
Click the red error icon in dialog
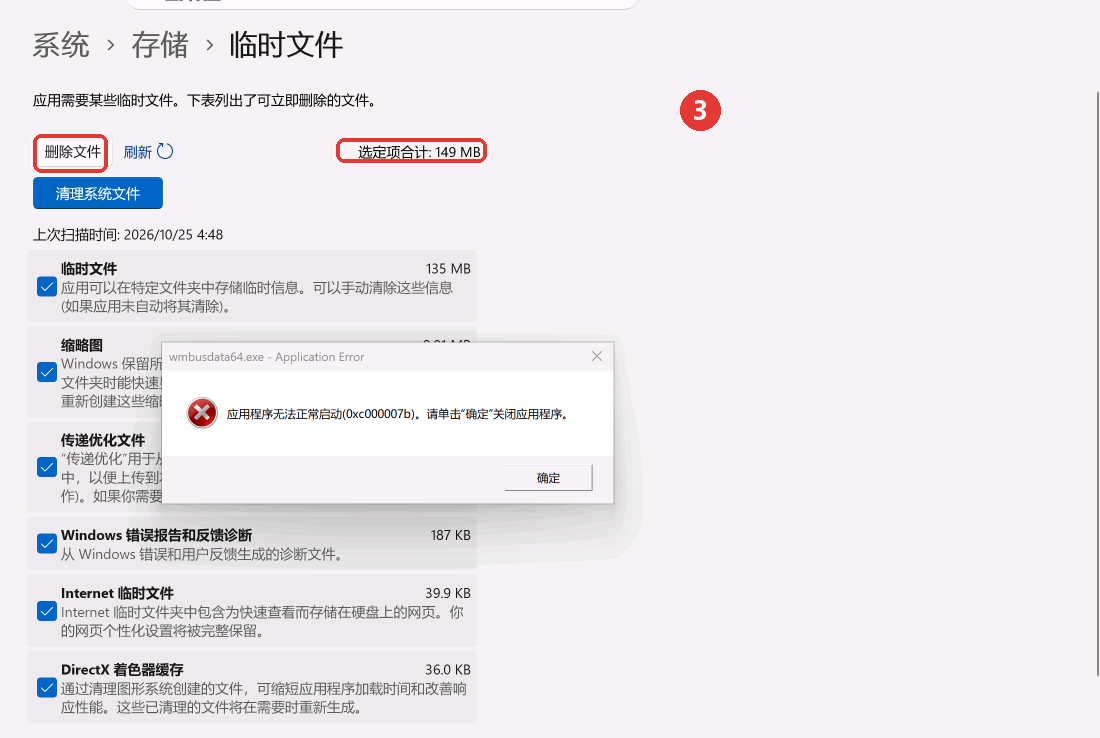(202, 412)
